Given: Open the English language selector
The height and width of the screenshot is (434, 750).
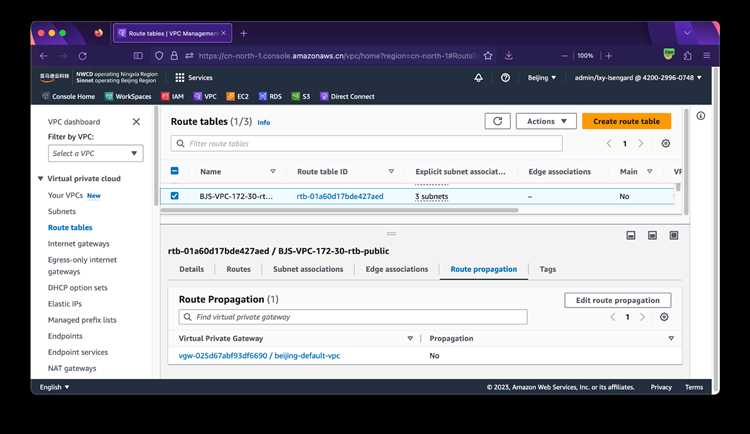Looking at the screenshot, I should 55,387.
